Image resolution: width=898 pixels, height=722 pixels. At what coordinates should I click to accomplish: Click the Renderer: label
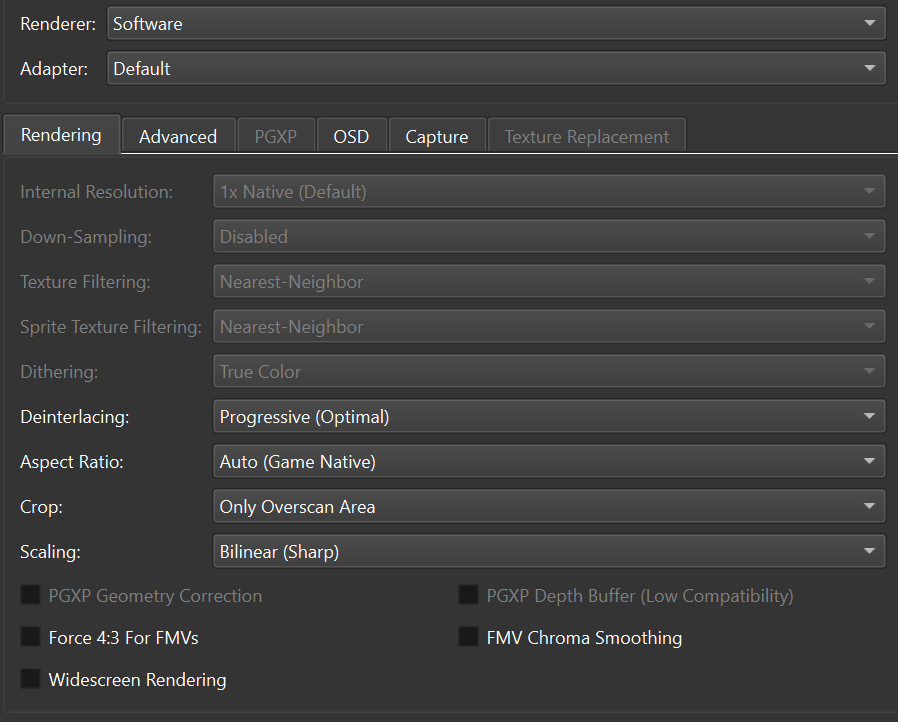click(x=58, y=24)
